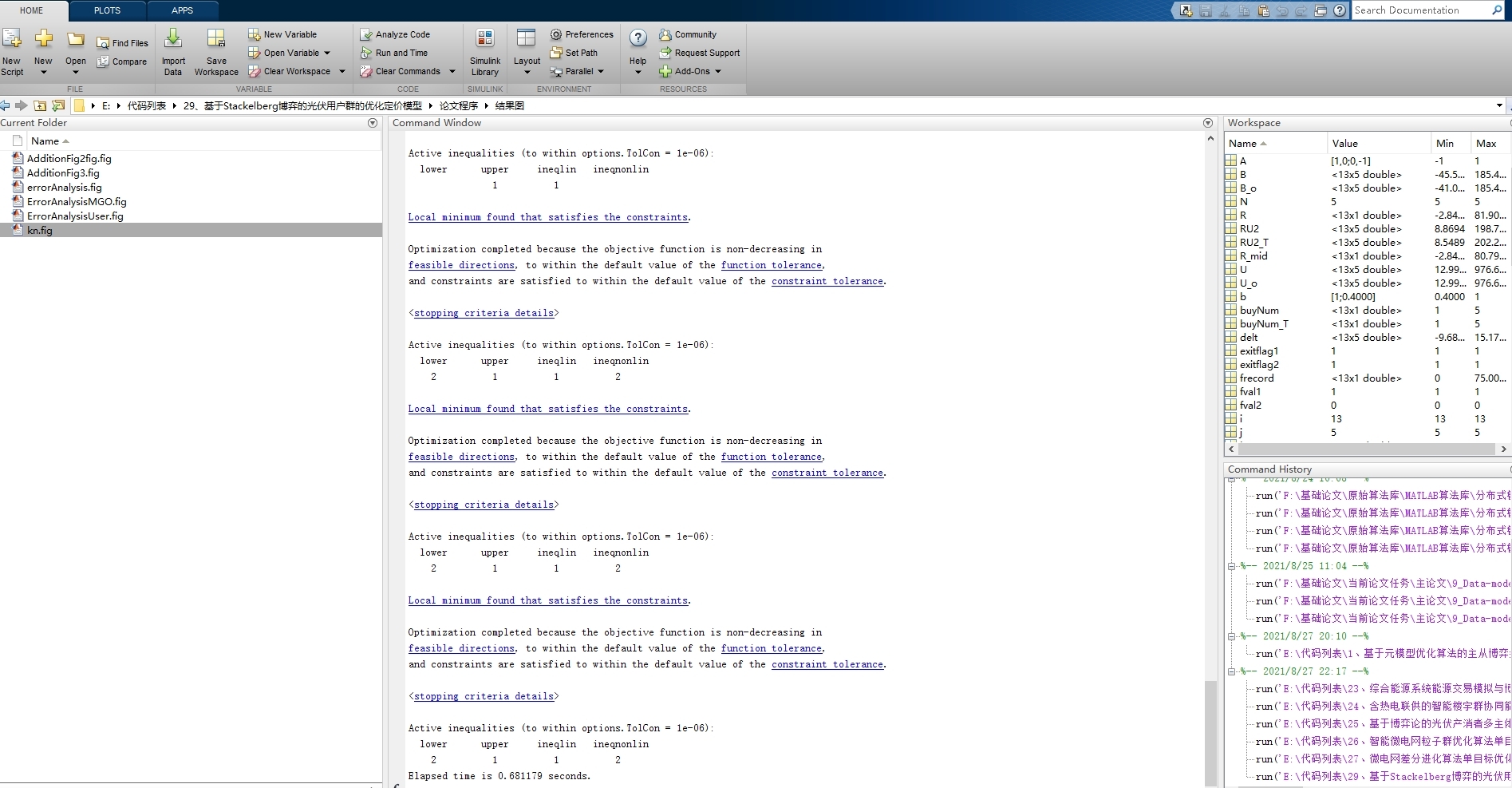Open the Parallel dropdown menu

[577, 71]
